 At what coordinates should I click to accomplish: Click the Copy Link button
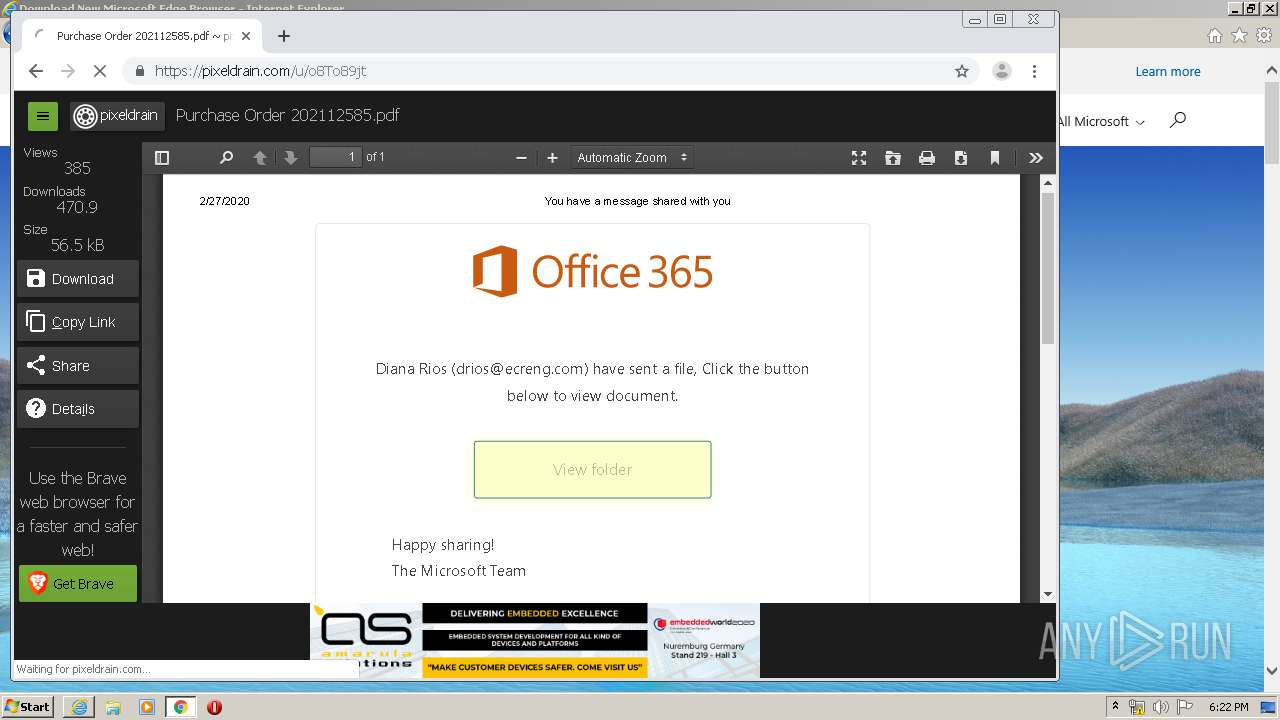tap(78, 322)
